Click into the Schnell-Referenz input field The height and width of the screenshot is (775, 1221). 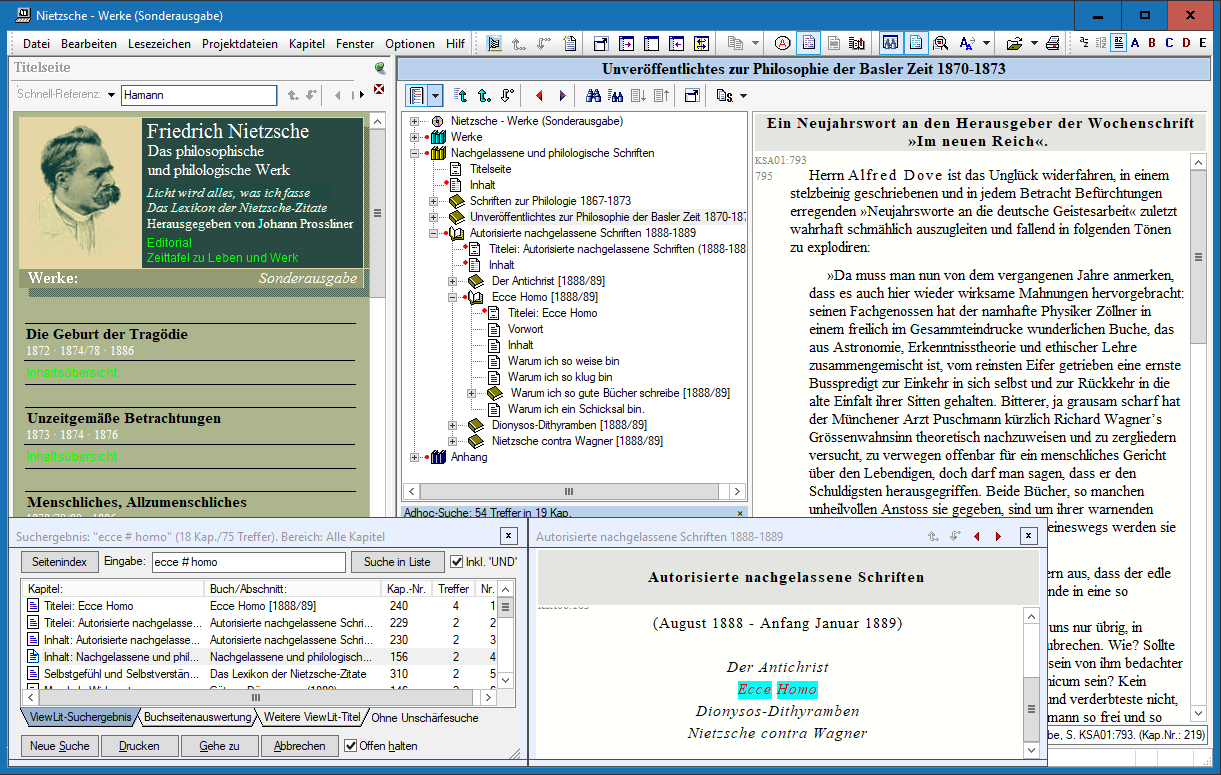(198, 95)
